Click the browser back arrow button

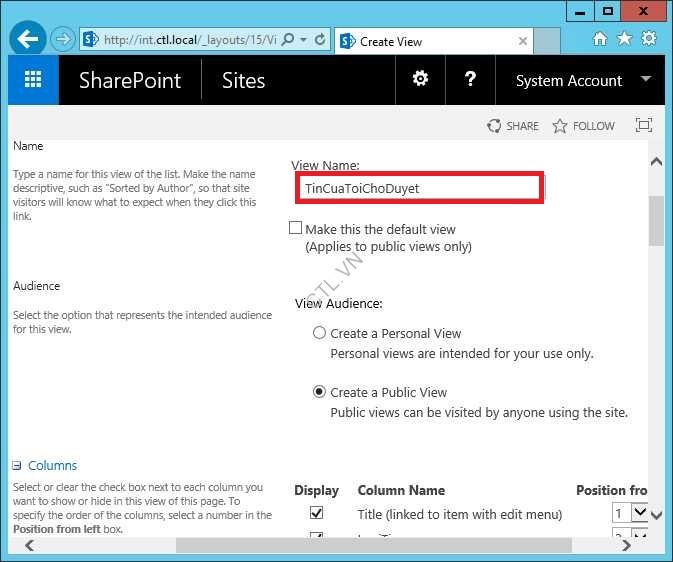(x=30, y=40)
